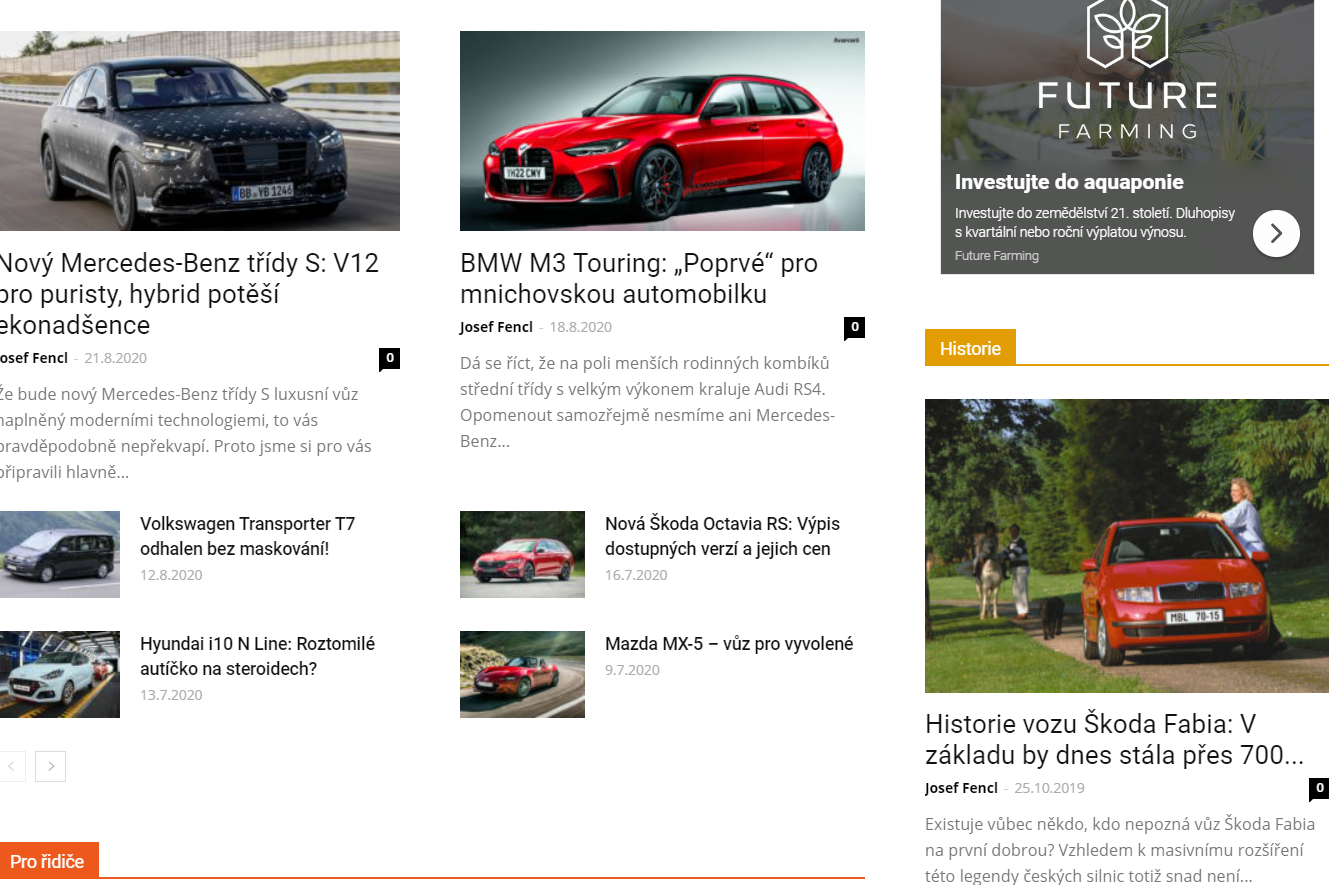Click the round arrow button in Future Farming ad

coord(1276,233)
